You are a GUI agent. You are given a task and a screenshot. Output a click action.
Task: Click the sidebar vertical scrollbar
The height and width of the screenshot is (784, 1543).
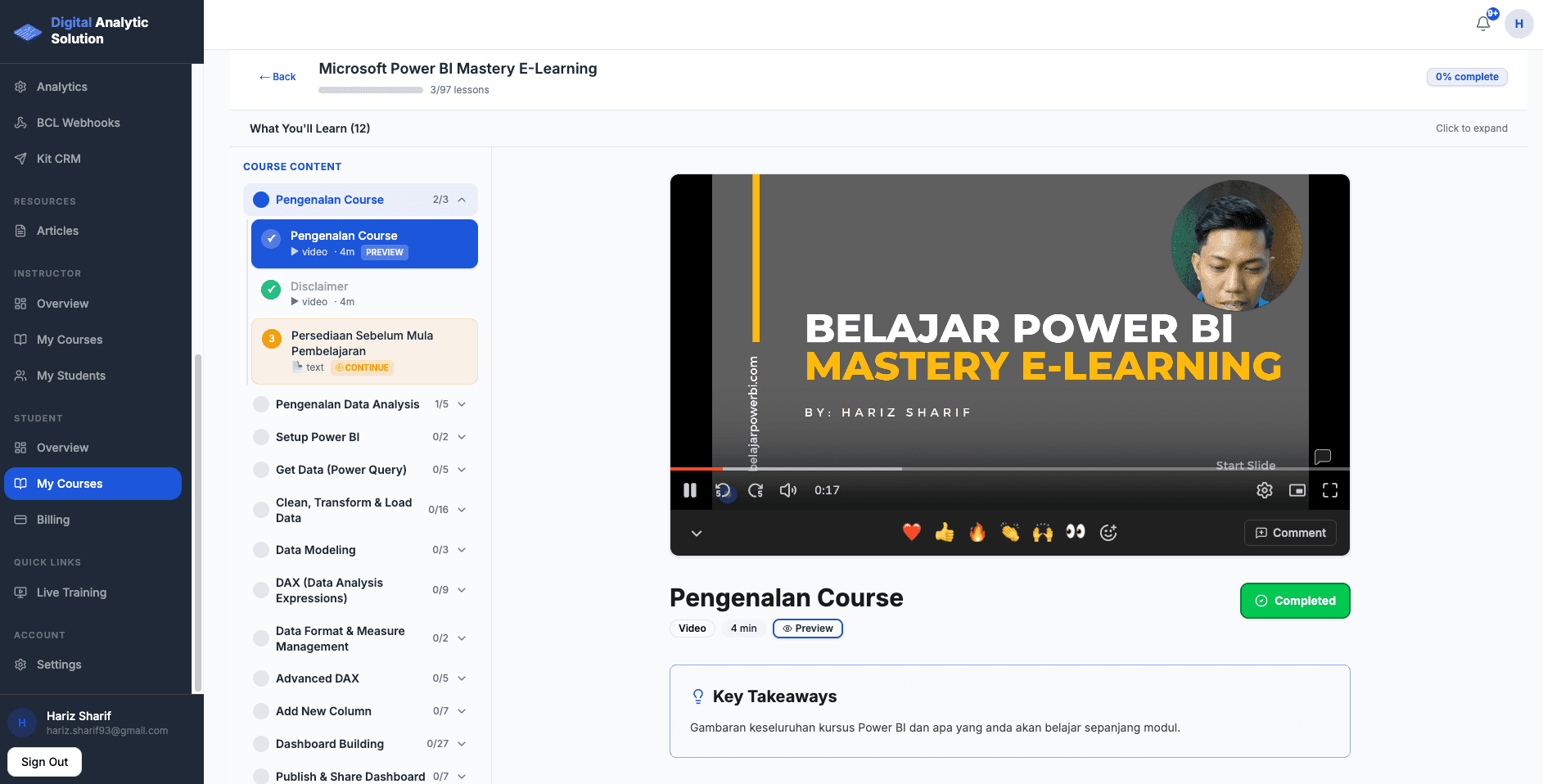[197, 524]
